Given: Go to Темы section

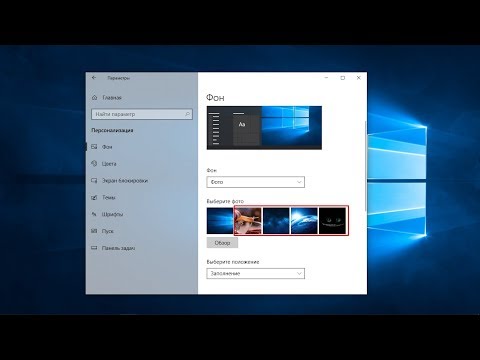Looking at the screenshot, I should tap(109, 197).
